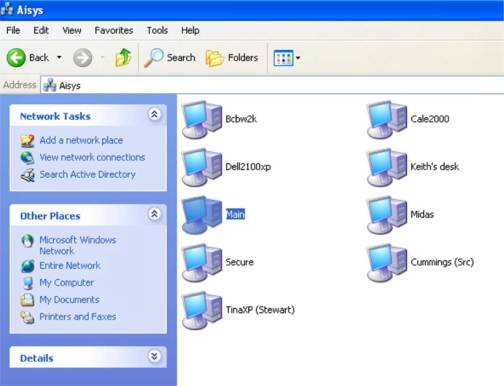The image size is (504, 386).
Task: Open Entire Network link
Action: click(x=70, y=265)
